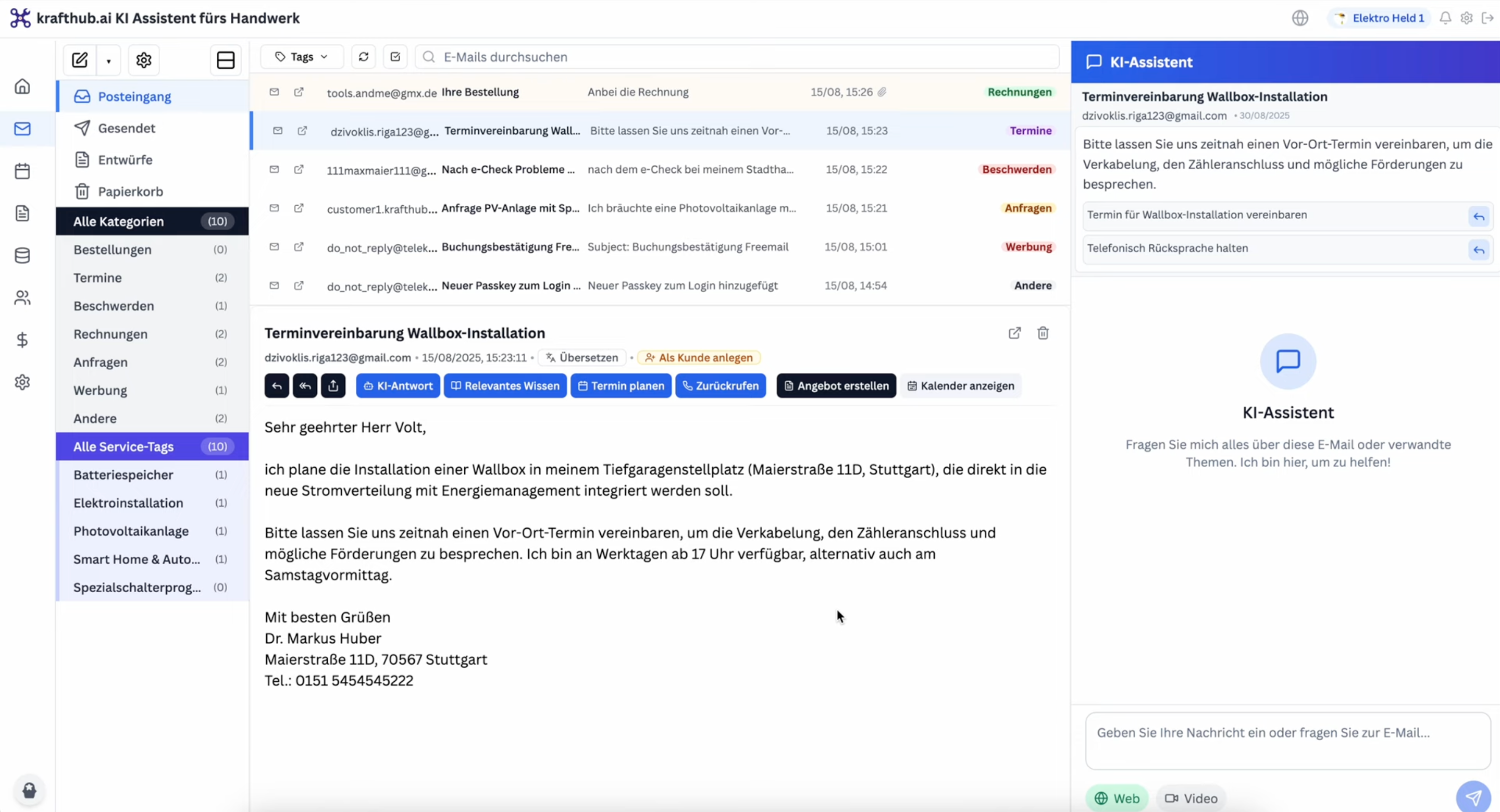Click the logout icon in top right
Screen dimensions: 1500x812
tap(1488, 18)
